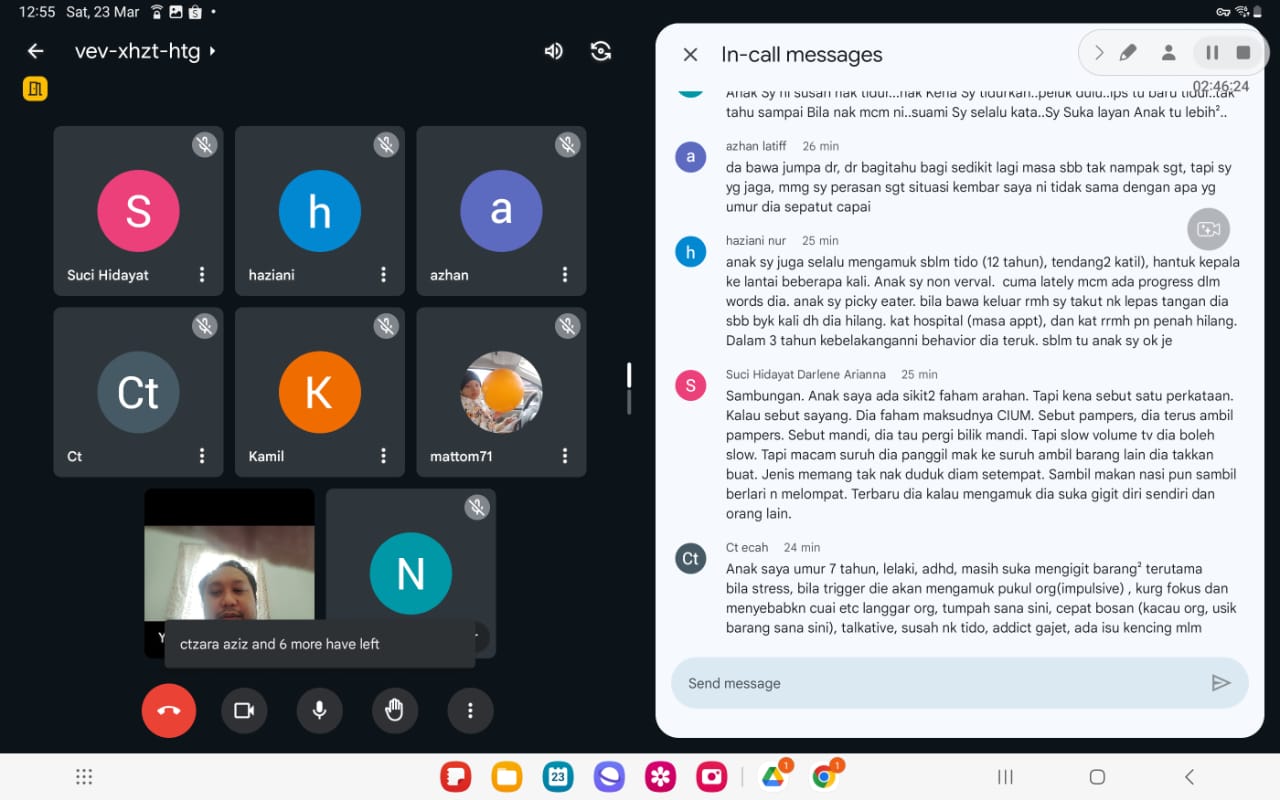Expand meeting details next to vev-xhzt-htg
The image size is (1280, 800).
click(x=212, y=51)
